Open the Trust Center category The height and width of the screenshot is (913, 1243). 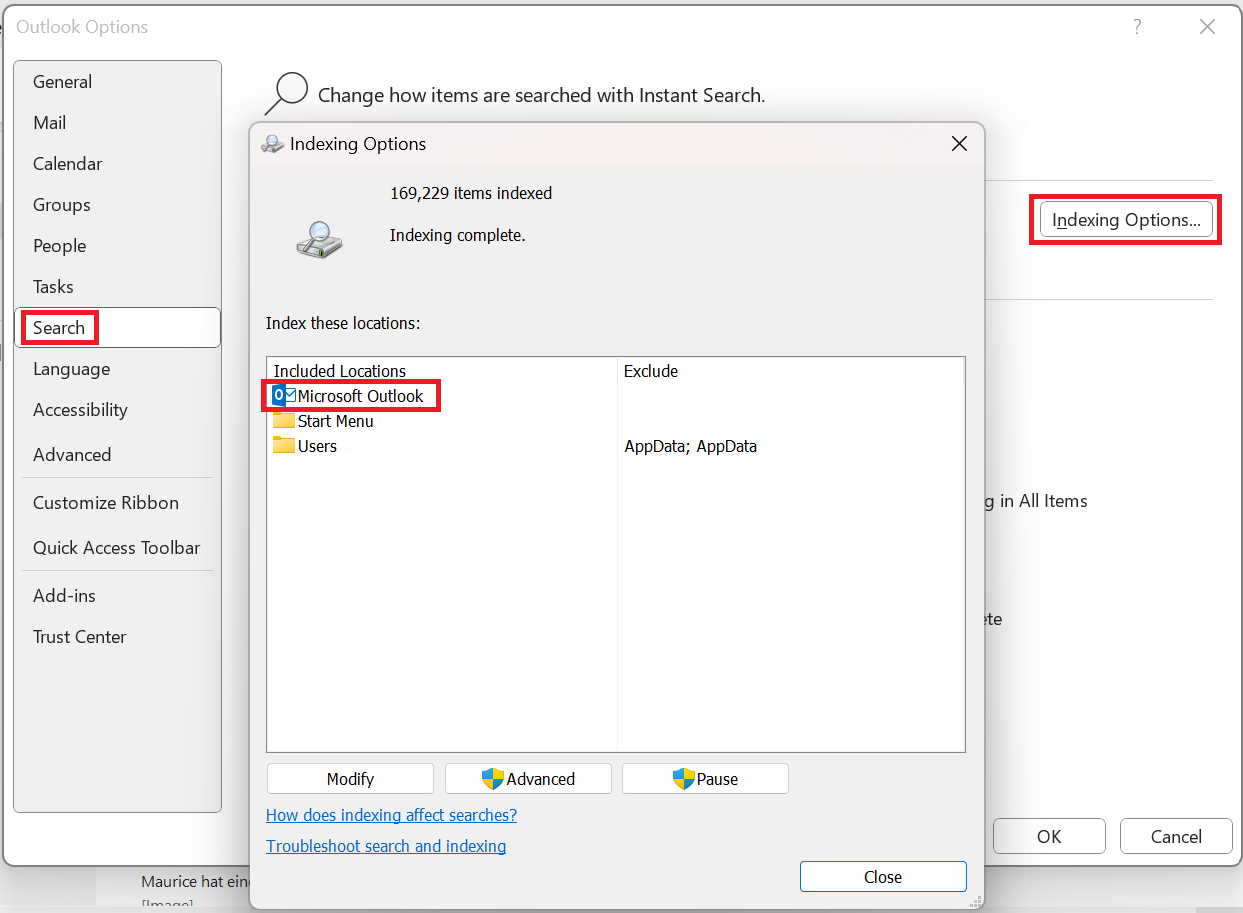pos(117,637)
